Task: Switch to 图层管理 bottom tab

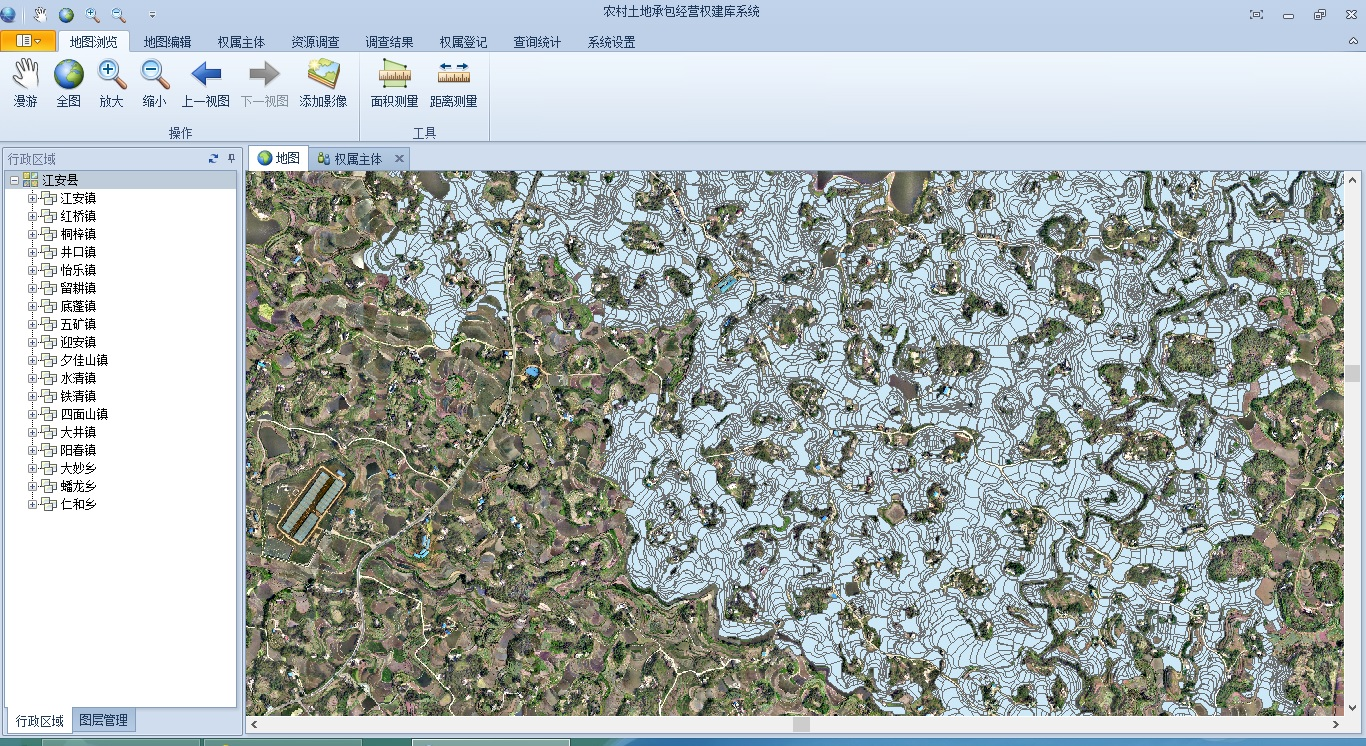Action: [103, 720]
